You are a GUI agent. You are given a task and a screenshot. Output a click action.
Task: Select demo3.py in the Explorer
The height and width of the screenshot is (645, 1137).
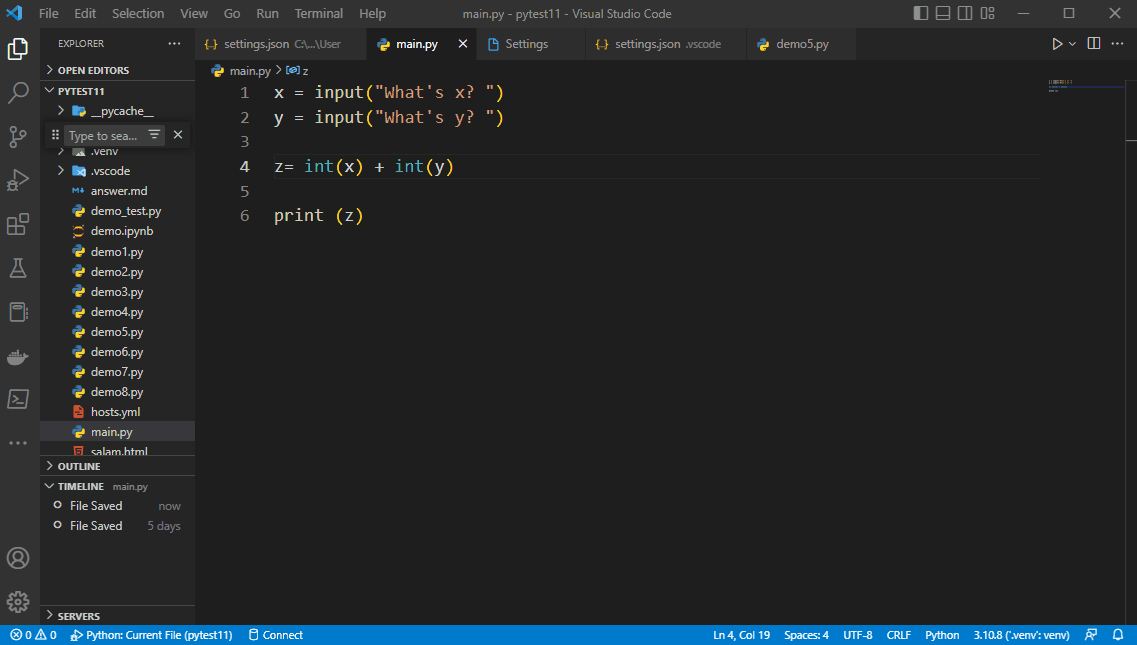115,291
